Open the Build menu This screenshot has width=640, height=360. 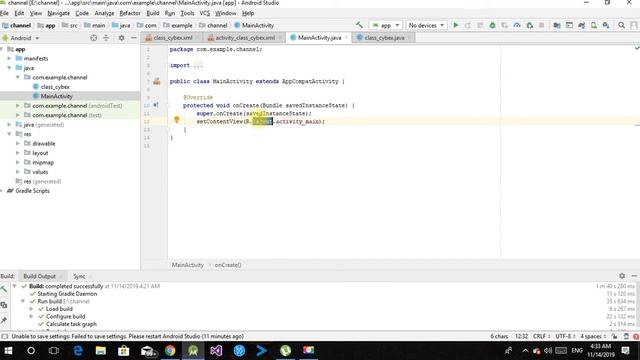153,13
